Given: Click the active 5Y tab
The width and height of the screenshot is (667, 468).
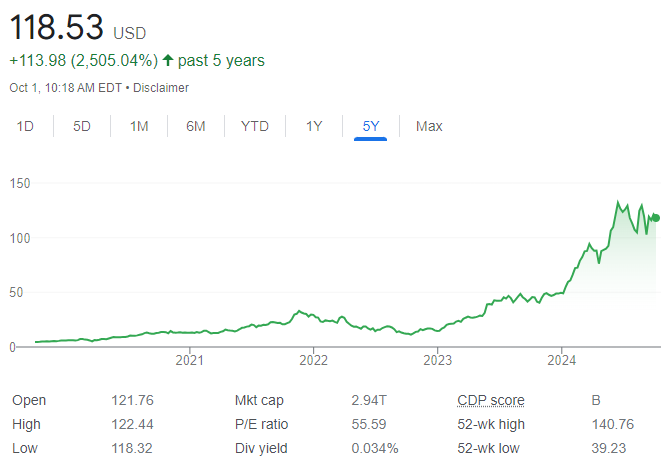Looking at the screenshot, I should (x=370, y=126).
